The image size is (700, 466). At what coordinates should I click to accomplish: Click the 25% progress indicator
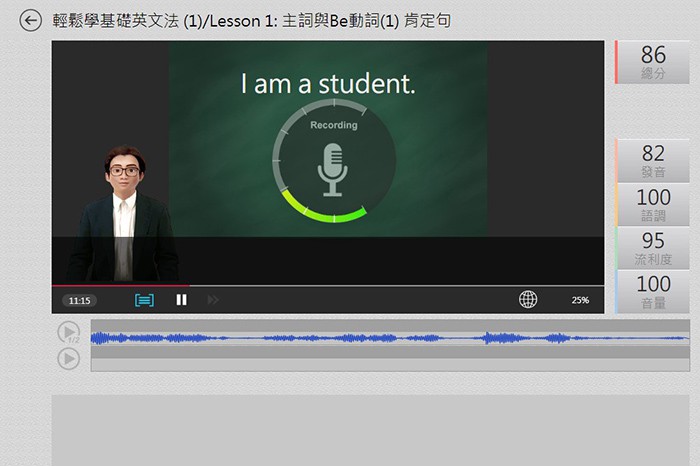coord(580,300)
